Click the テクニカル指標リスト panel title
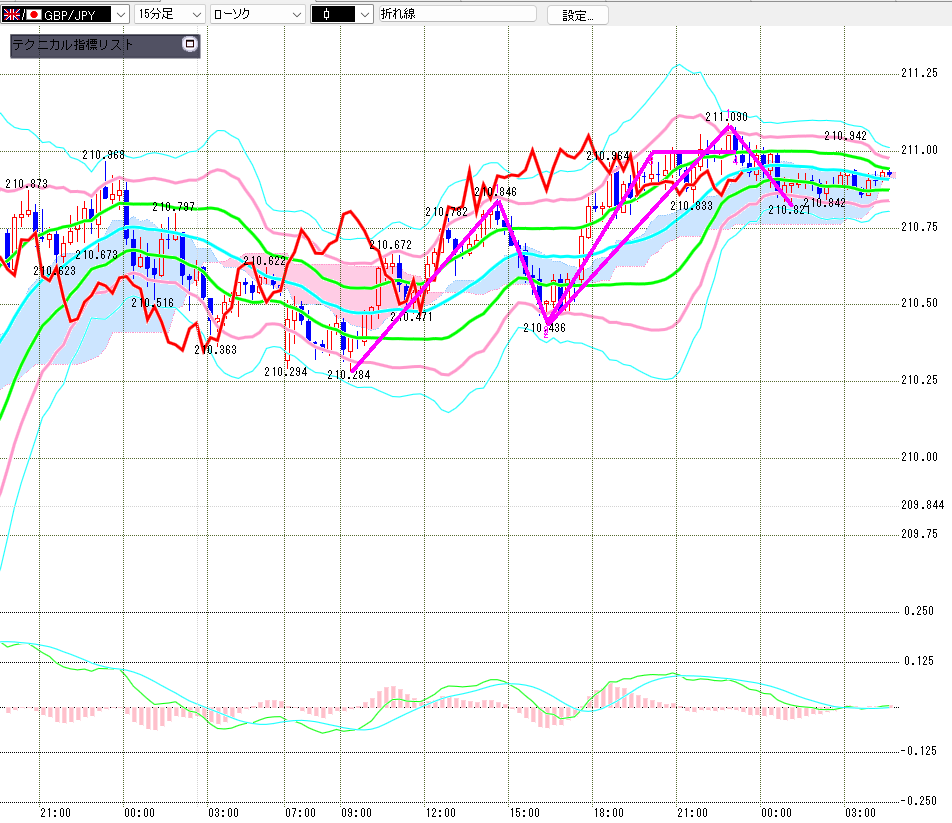 (x=72, y=44)
